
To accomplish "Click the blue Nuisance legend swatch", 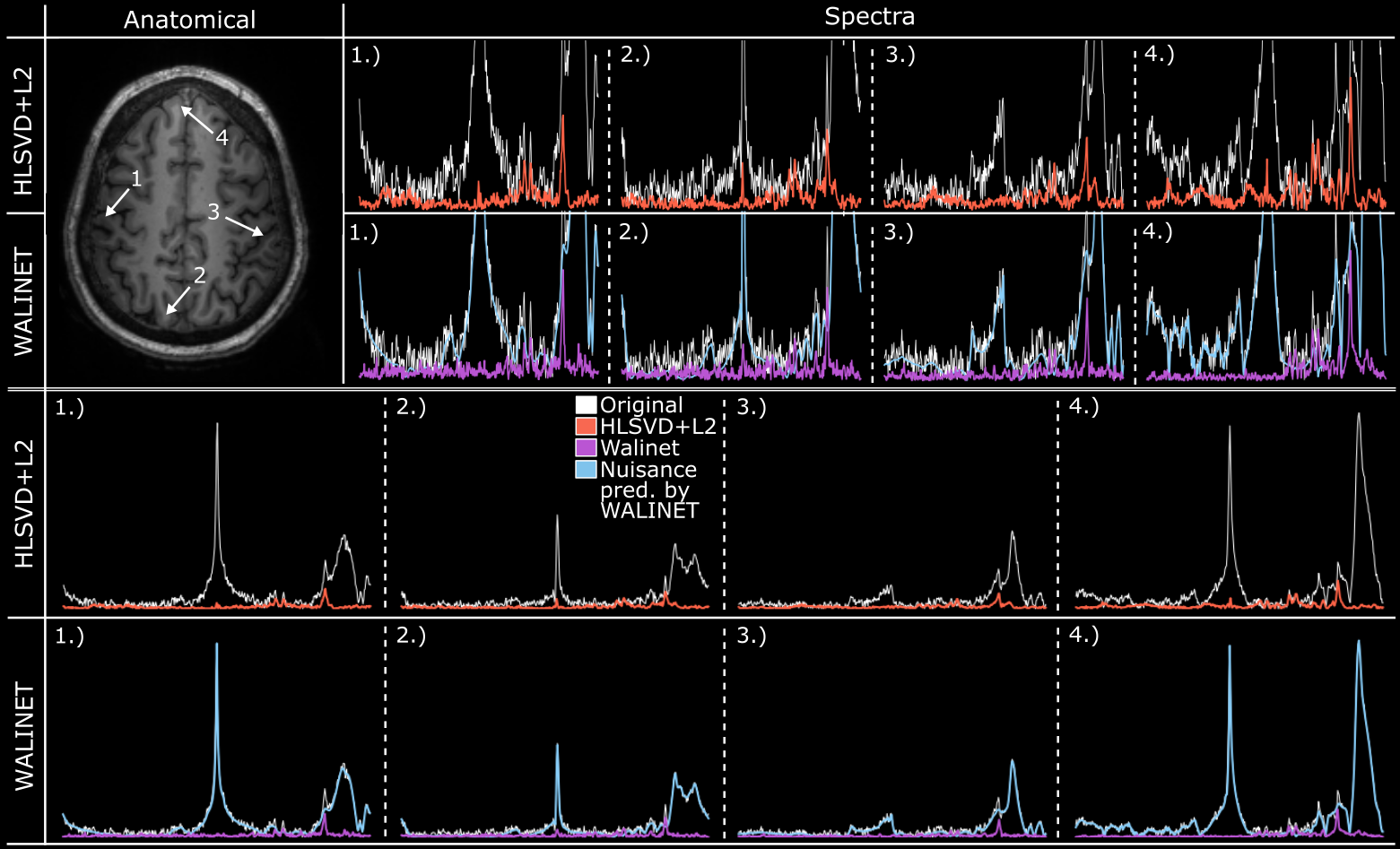I will pos(586,469).
